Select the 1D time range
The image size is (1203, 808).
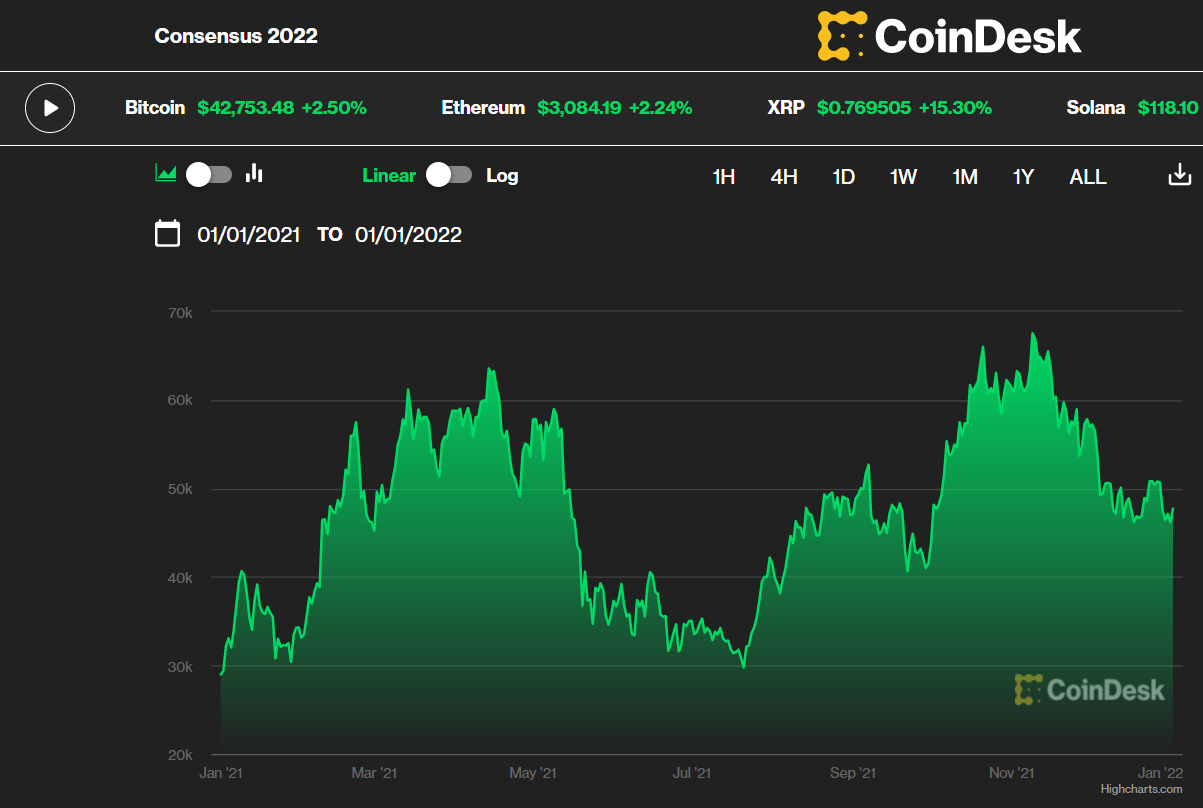coord(844,177)
